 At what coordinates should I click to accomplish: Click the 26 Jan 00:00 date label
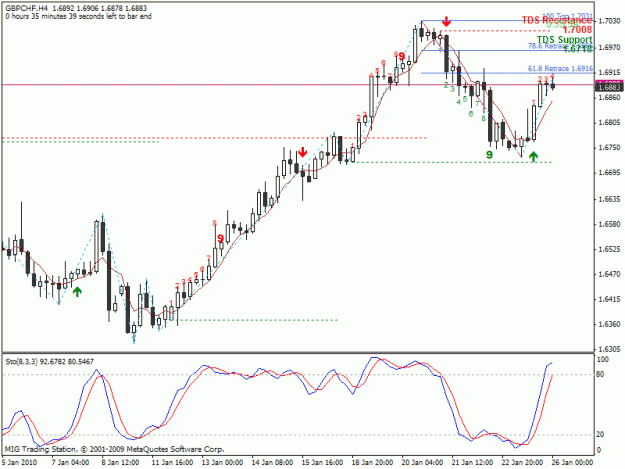point(572,462)
